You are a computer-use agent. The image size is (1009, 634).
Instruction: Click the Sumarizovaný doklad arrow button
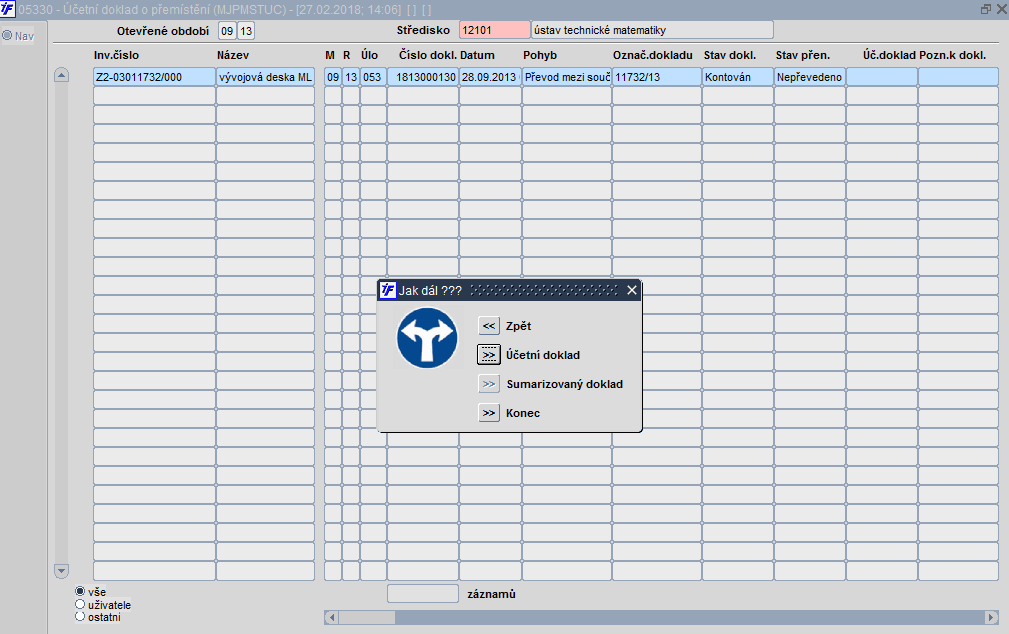click(489, 384)
